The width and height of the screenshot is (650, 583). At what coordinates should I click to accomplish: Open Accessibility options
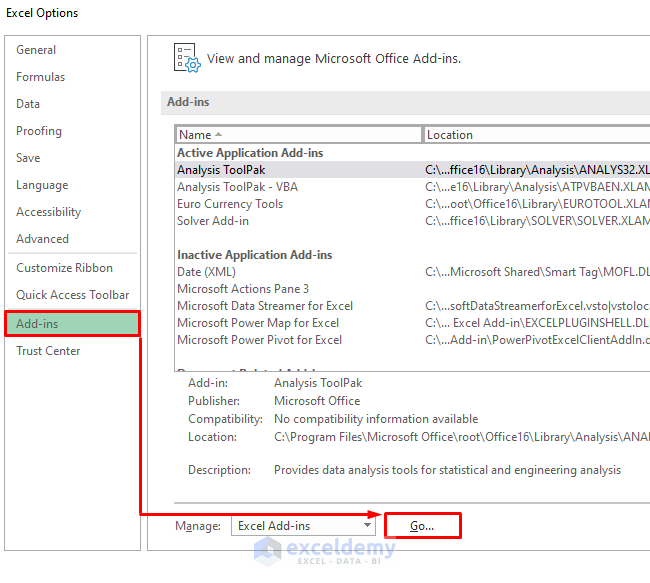pyautogui.click(x=49, y=212)
